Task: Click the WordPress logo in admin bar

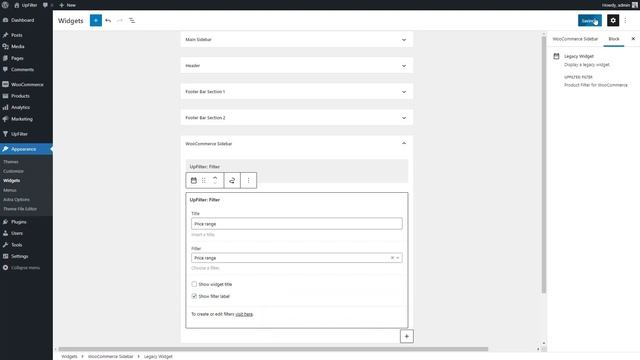Action: point(5,5)
